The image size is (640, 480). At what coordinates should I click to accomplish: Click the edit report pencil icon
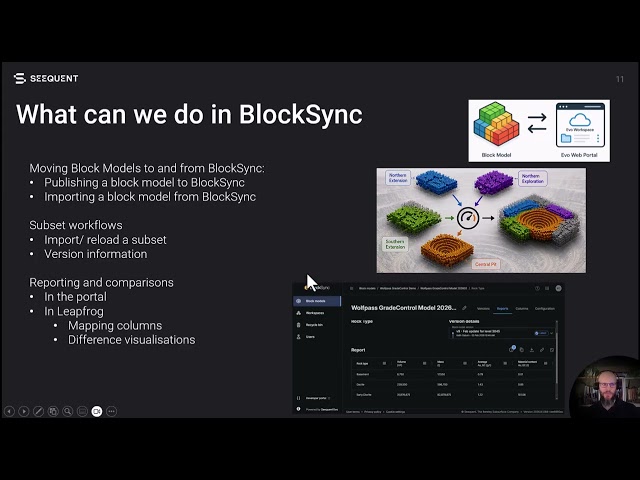pyautogui.click(x=542, y=350)
